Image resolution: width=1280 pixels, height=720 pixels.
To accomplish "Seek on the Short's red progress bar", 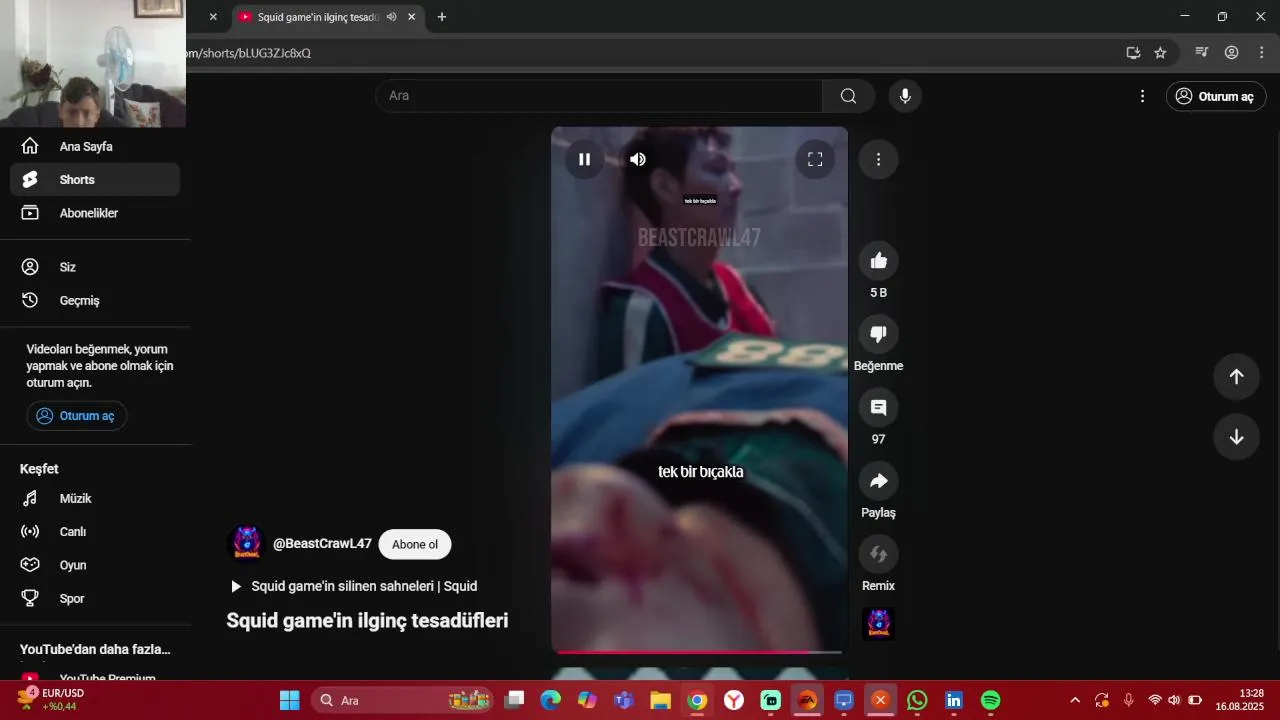I will point(699,652).
